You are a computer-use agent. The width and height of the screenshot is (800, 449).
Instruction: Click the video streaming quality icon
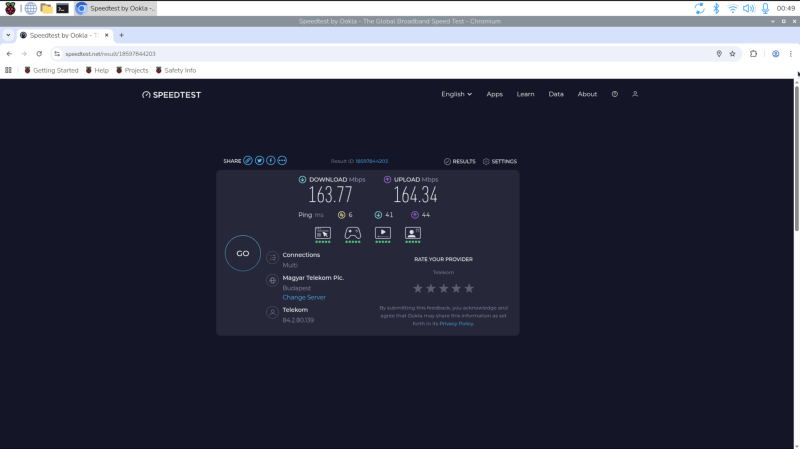(x=383, y=235)
